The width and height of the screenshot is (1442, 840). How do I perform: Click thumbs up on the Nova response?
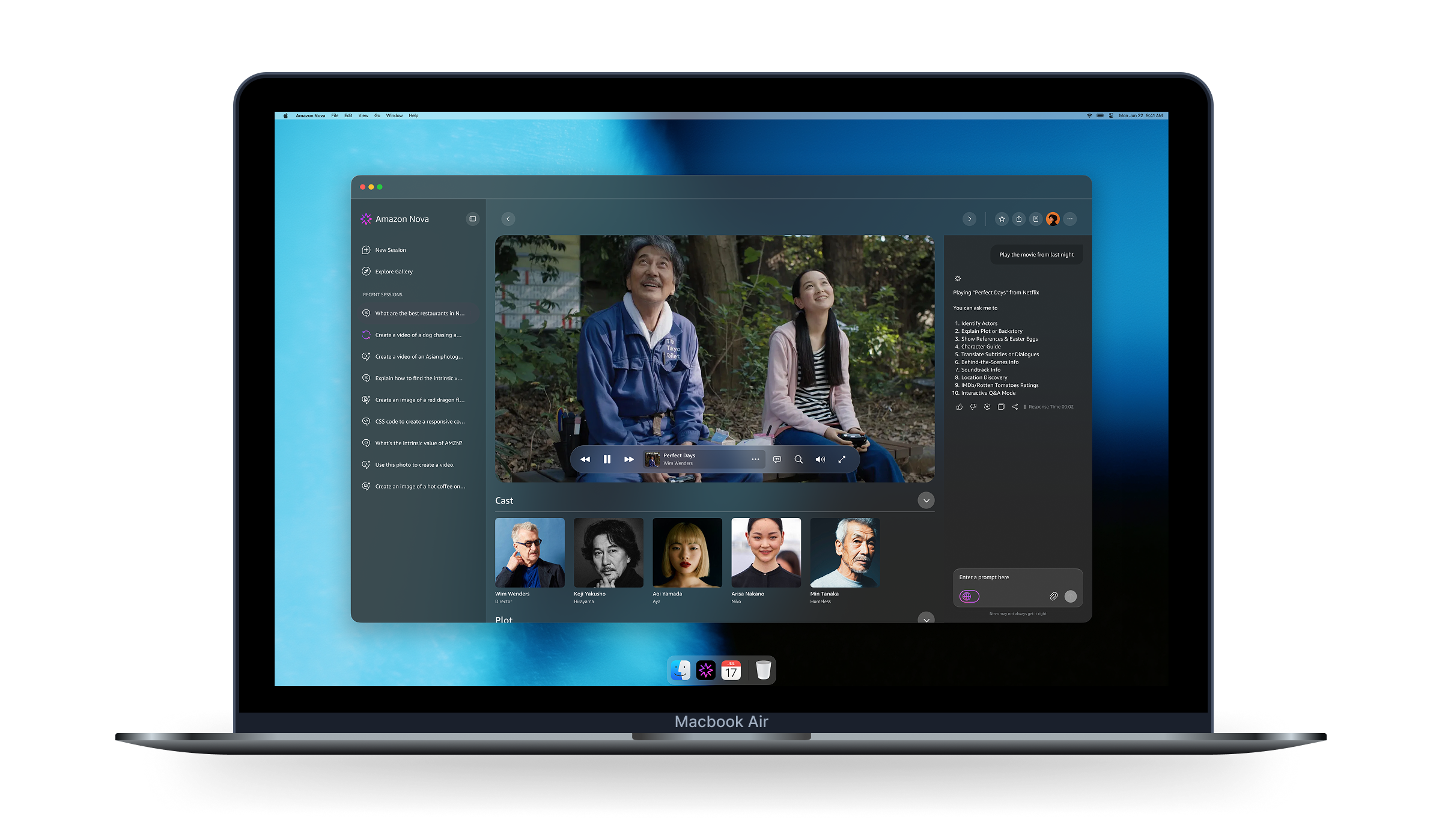coord(959,407)
